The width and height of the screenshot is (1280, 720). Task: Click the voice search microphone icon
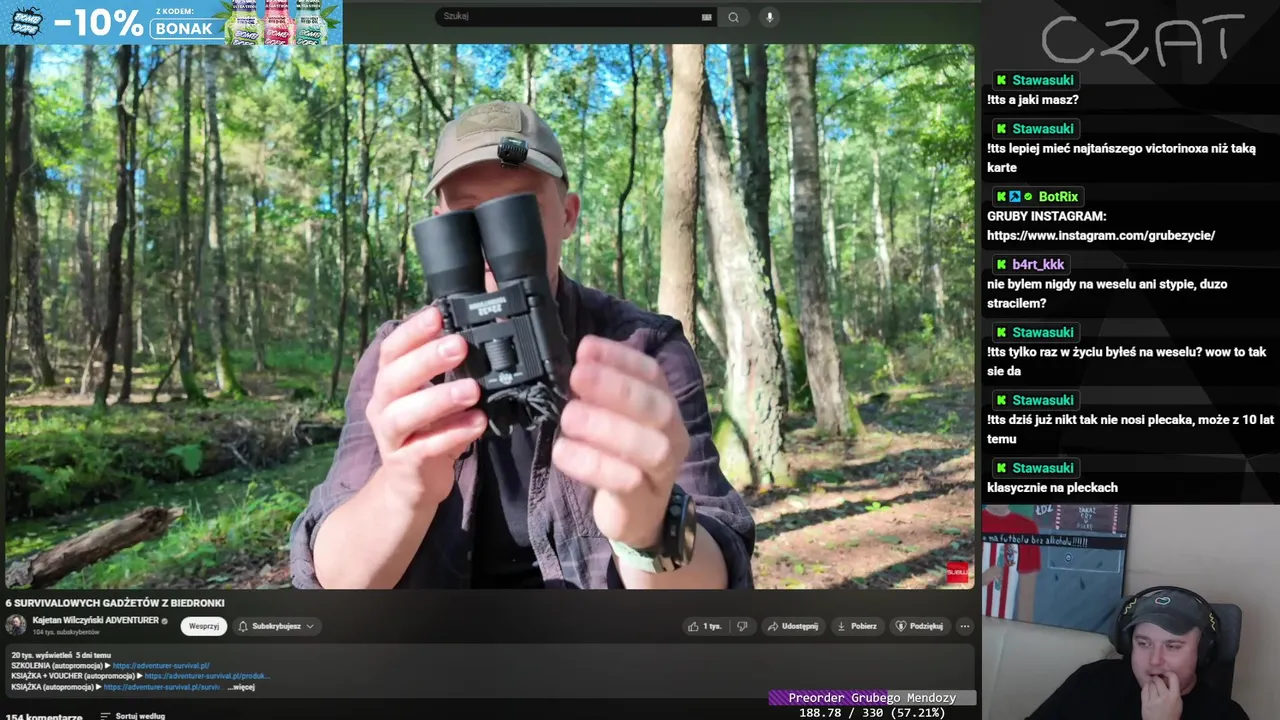click(769, 17)
